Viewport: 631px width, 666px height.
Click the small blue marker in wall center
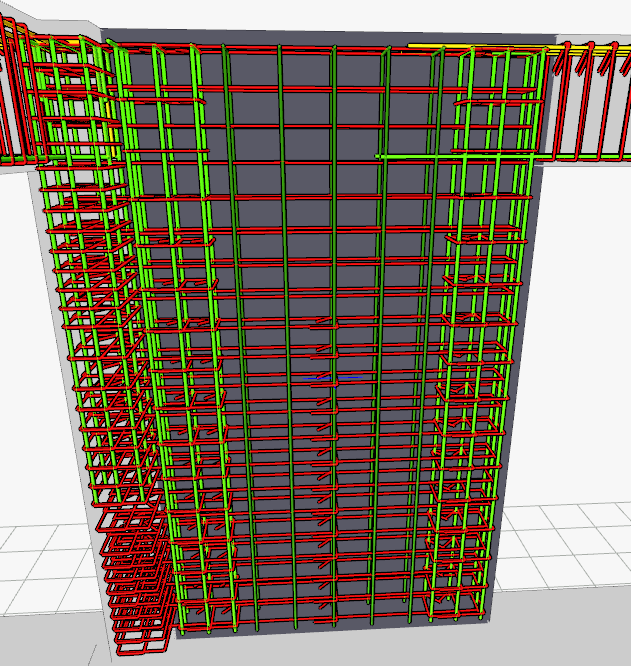tap(319, 378)
